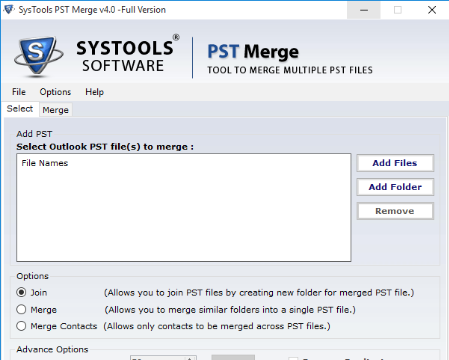Click the File Names column header
This screenshot has width=449, height=360.
[45, 163]
